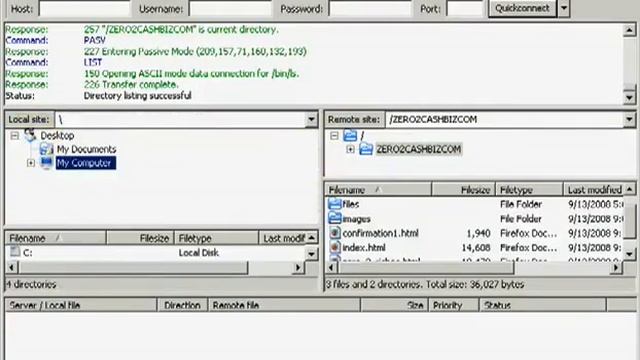Sort remote list by Filesize column
The height and width of the screenshot is (360, 640).
click(463, 190)
